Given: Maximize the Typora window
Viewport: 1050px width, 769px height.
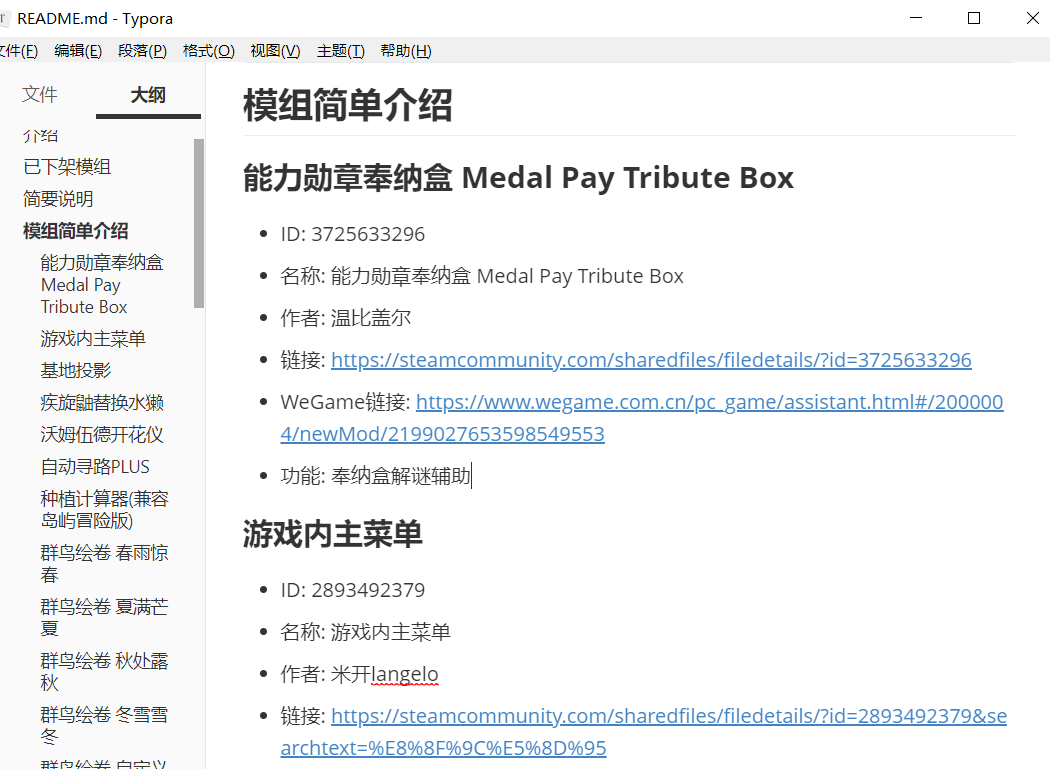Looking at the screenshot, I should pyautogui.click(x=974, y=18).
